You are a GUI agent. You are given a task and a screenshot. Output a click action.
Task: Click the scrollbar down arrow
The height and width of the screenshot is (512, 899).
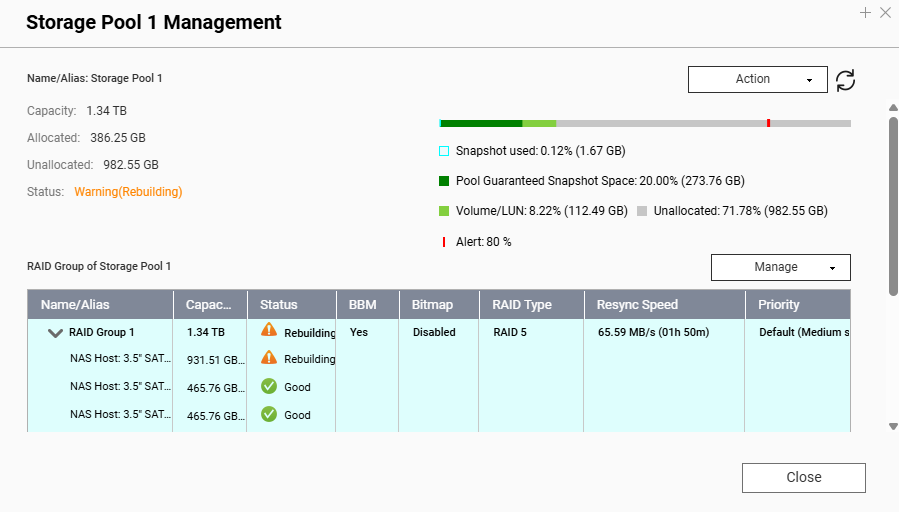[x=892, y=426]
